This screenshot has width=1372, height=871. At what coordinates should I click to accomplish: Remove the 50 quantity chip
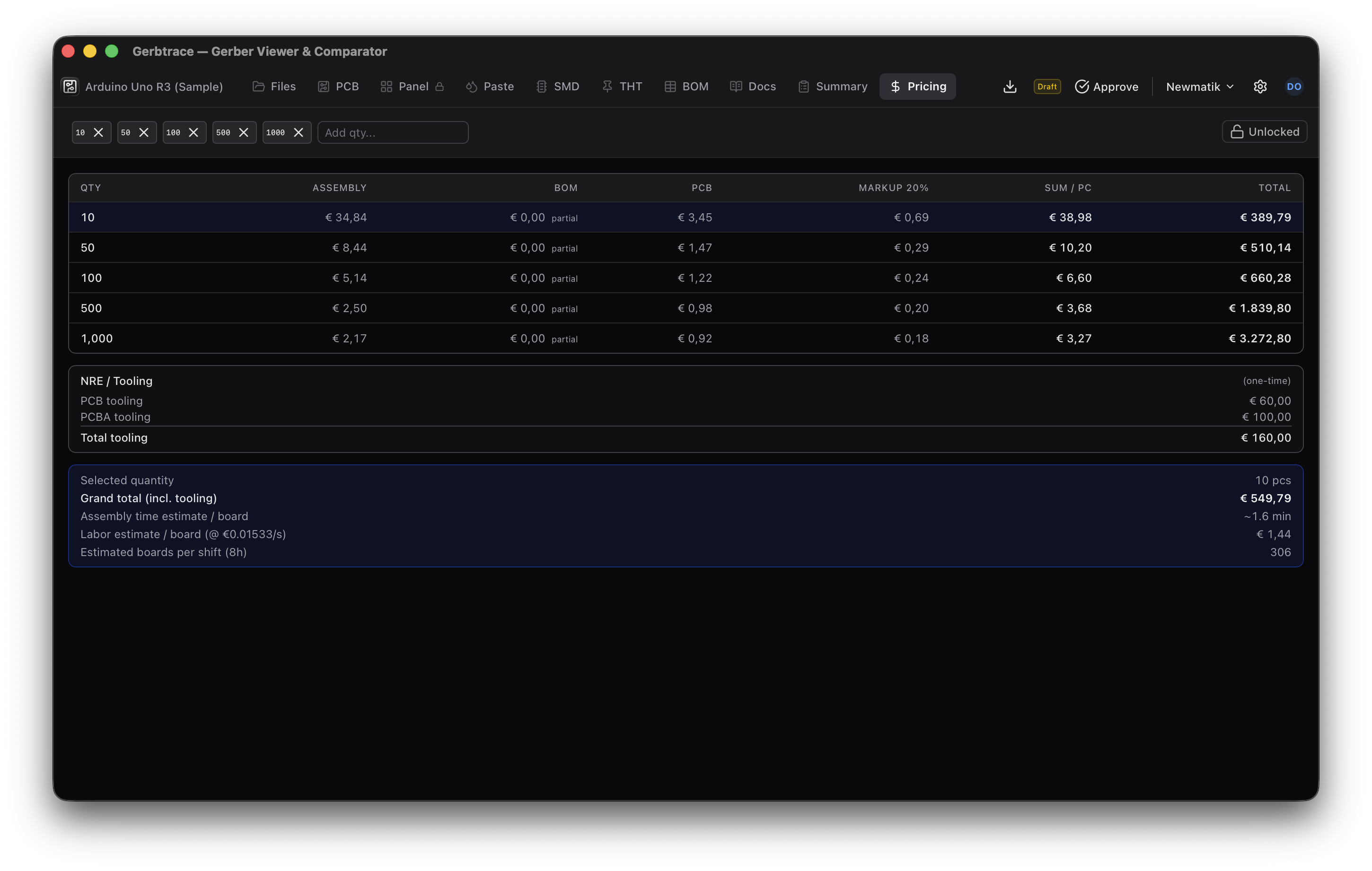point(144,133)
